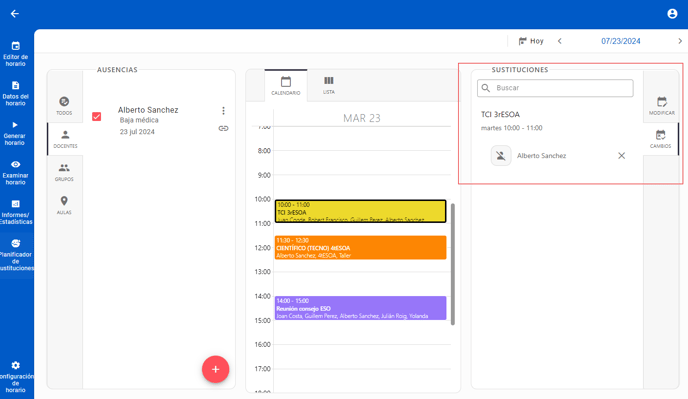Click calendar vertical scrollbar

coord(452,264)
